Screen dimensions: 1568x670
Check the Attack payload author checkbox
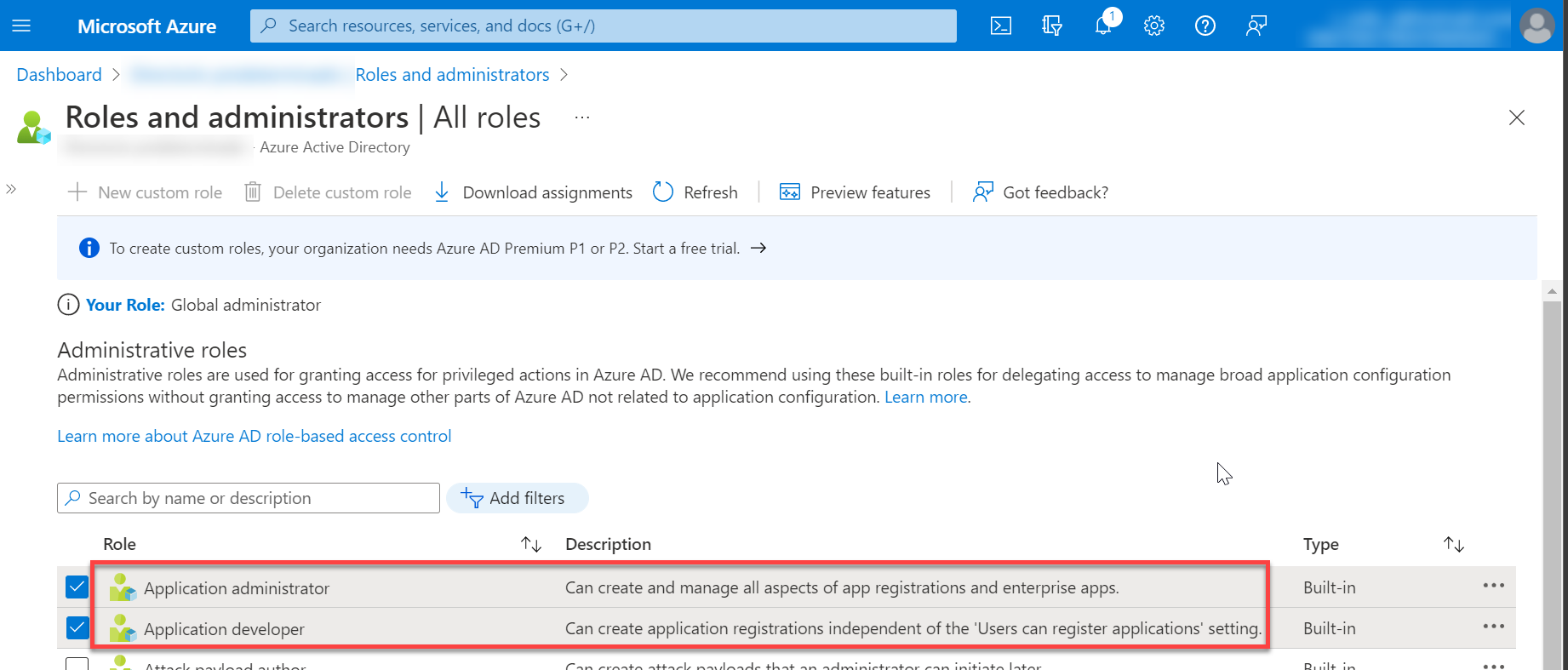[77, 664]
